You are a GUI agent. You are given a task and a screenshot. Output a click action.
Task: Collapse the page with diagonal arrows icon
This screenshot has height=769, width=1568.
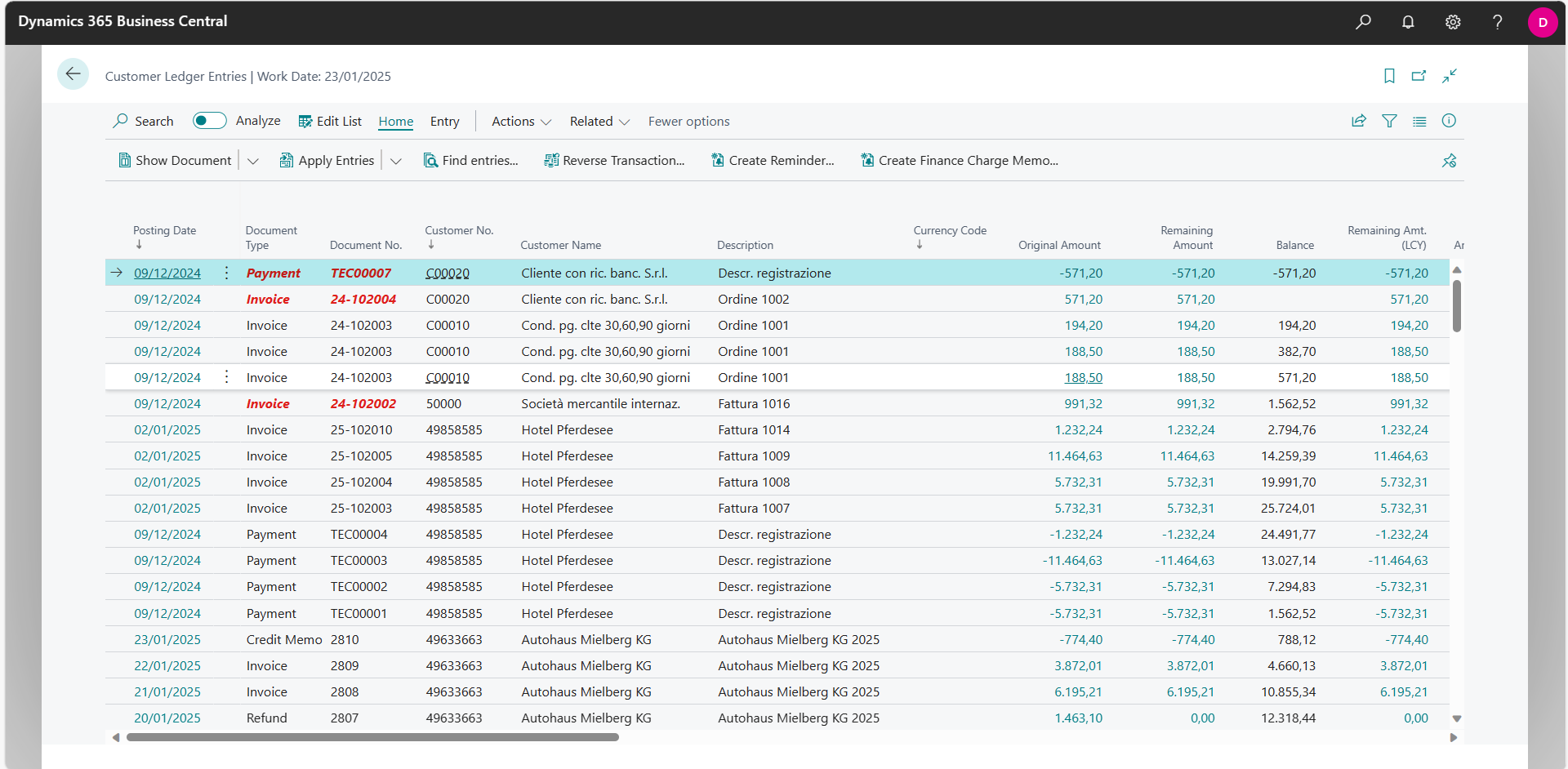[1450, 76]
